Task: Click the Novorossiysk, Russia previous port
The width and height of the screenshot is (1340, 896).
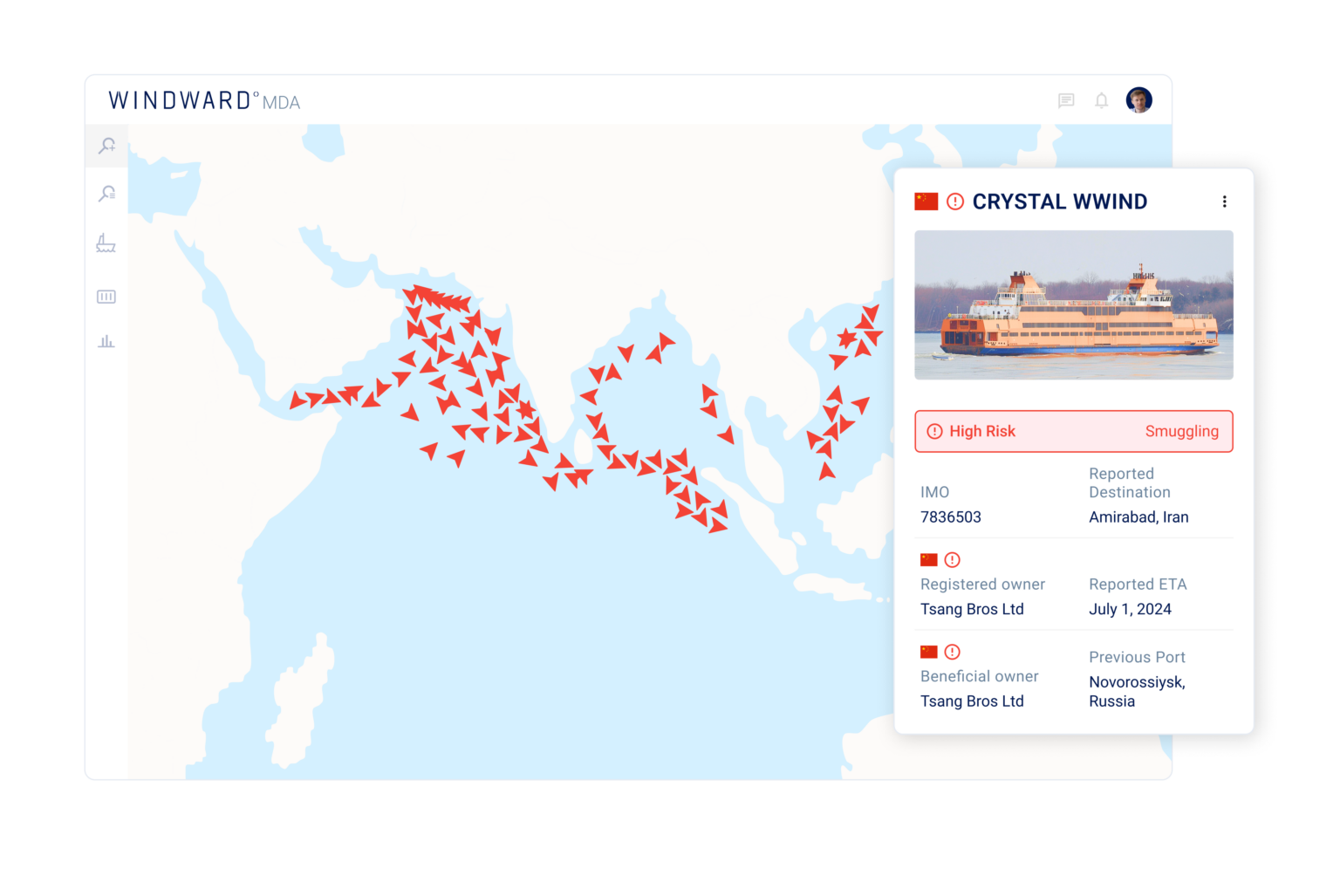Action: coord(1136,692)
